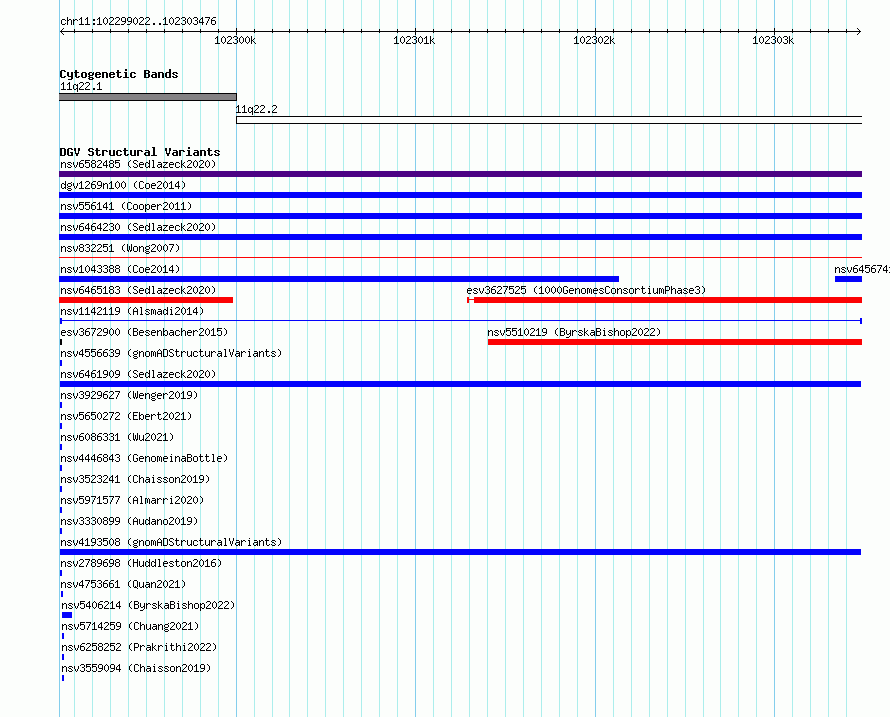Click the cut-off nsv645674 label at right edge
Viewport: 890px width, 717px height.
tap(862, 269)
